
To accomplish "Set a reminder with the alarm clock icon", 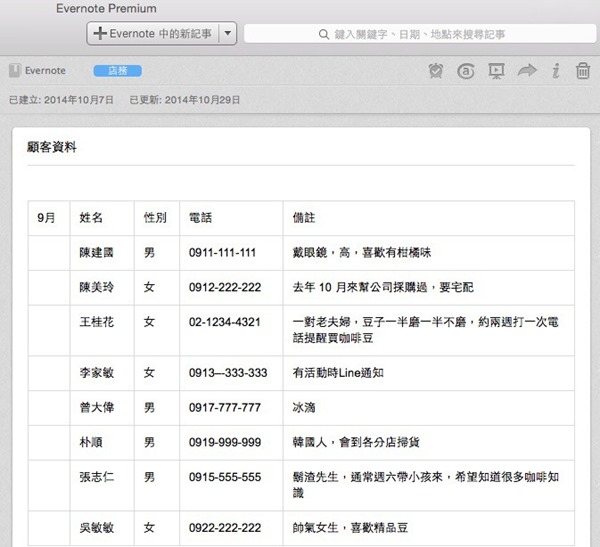I will [x=436, y=71].
